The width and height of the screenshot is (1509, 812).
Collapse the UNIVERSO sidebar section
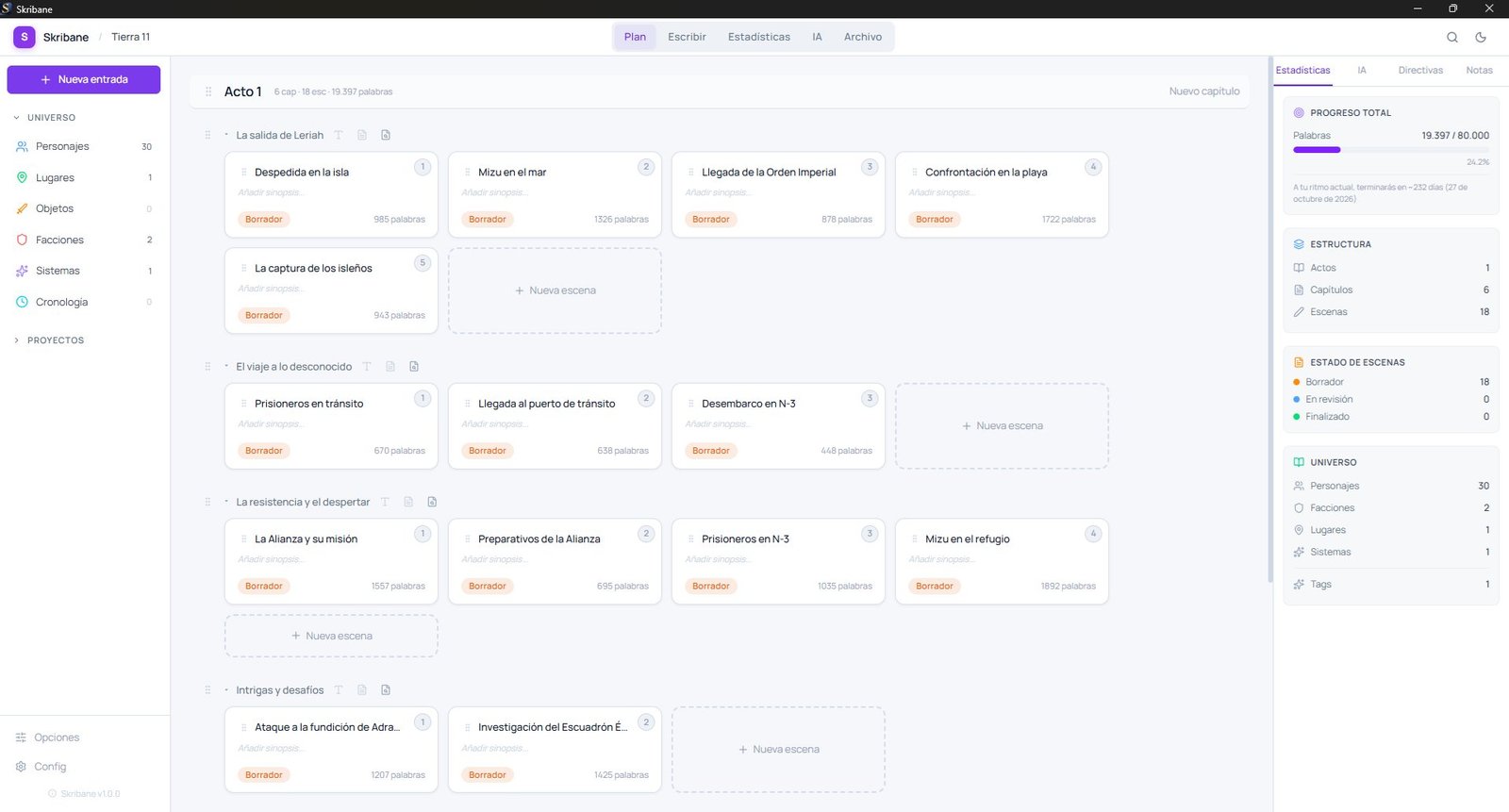17,118
